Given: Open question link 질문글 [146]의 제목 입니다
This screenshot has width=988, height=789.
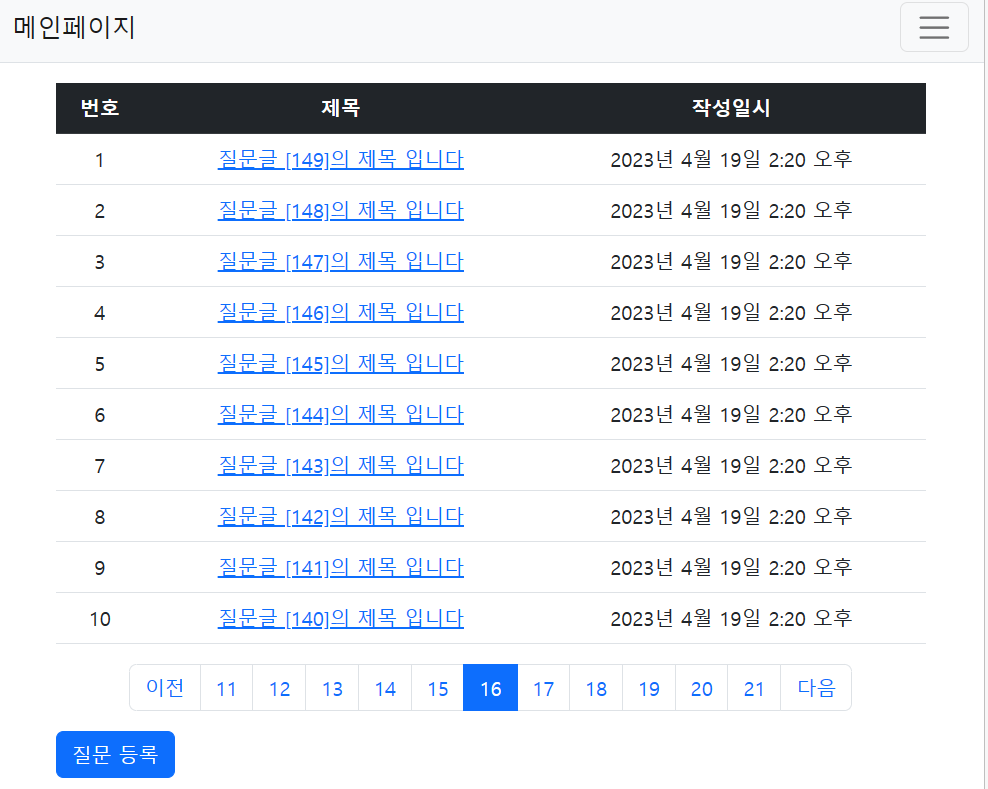Looking at the screenshot, I should coord(340,313).
